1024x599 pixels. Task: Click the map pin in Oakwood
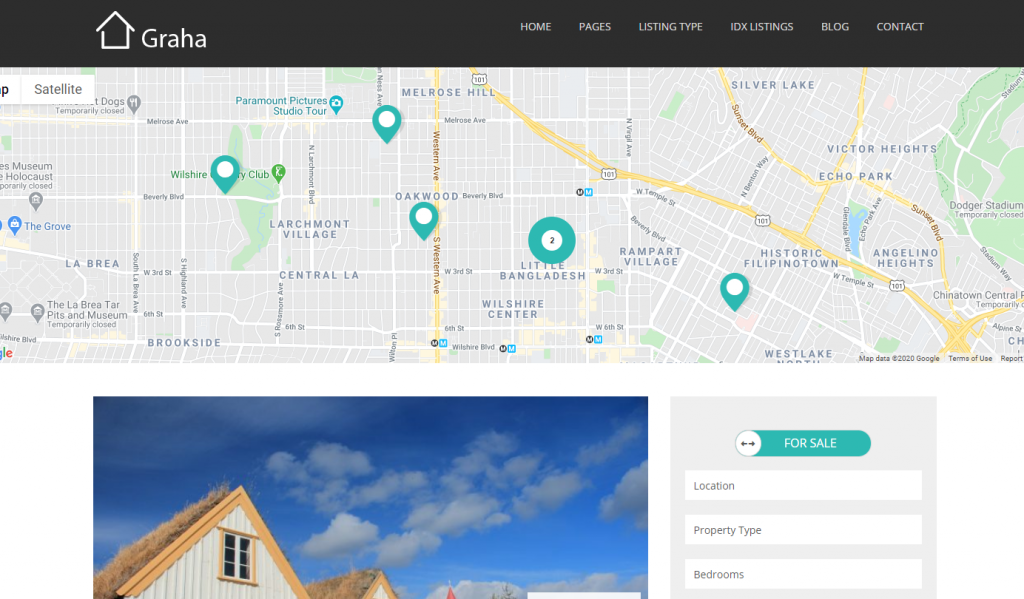pyautogui.click(x=424, y=218)
